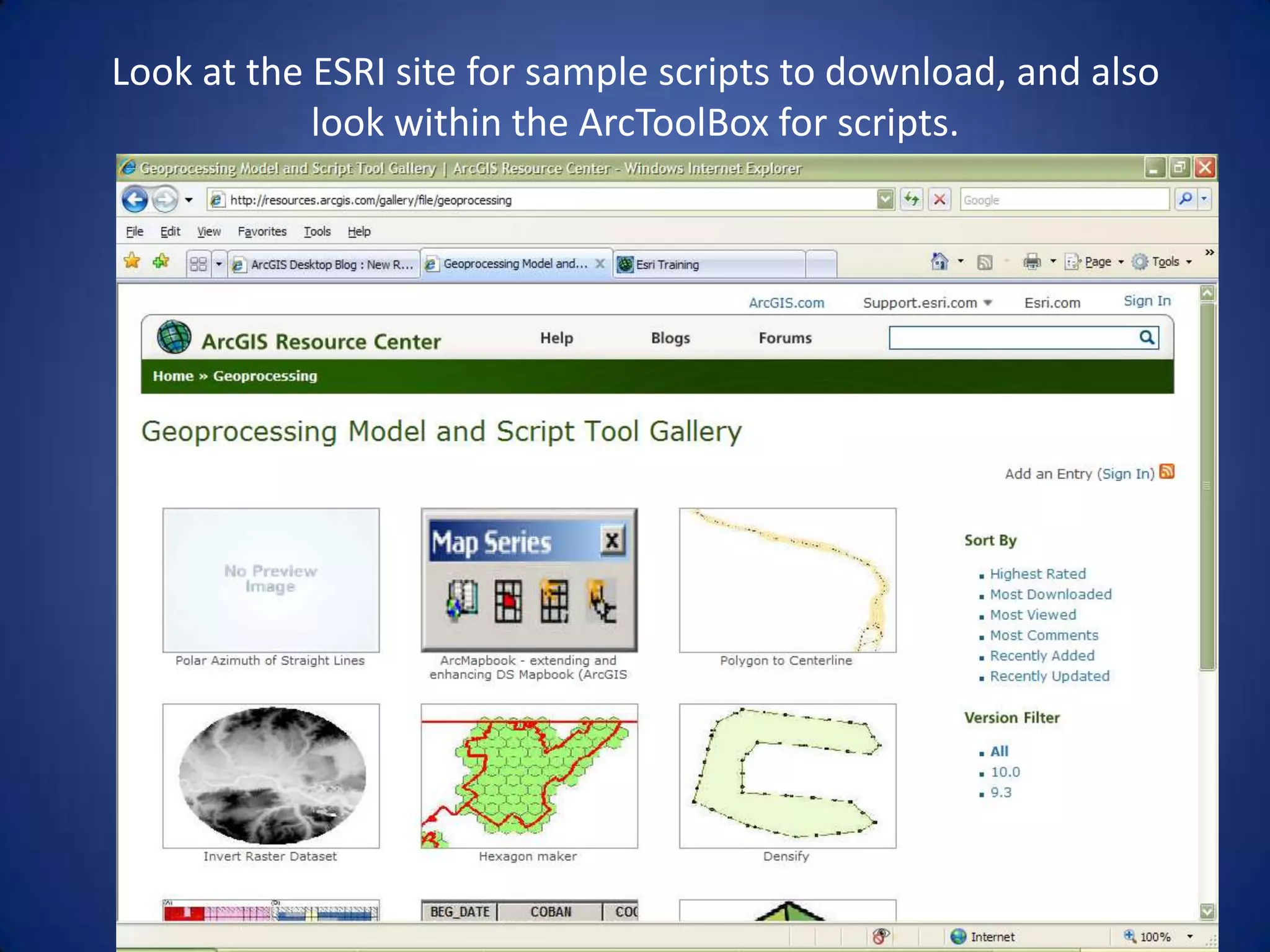
Task: Expand the toolbar overflow chevron
Action: pyautogui.click(x=1209, y=252)
